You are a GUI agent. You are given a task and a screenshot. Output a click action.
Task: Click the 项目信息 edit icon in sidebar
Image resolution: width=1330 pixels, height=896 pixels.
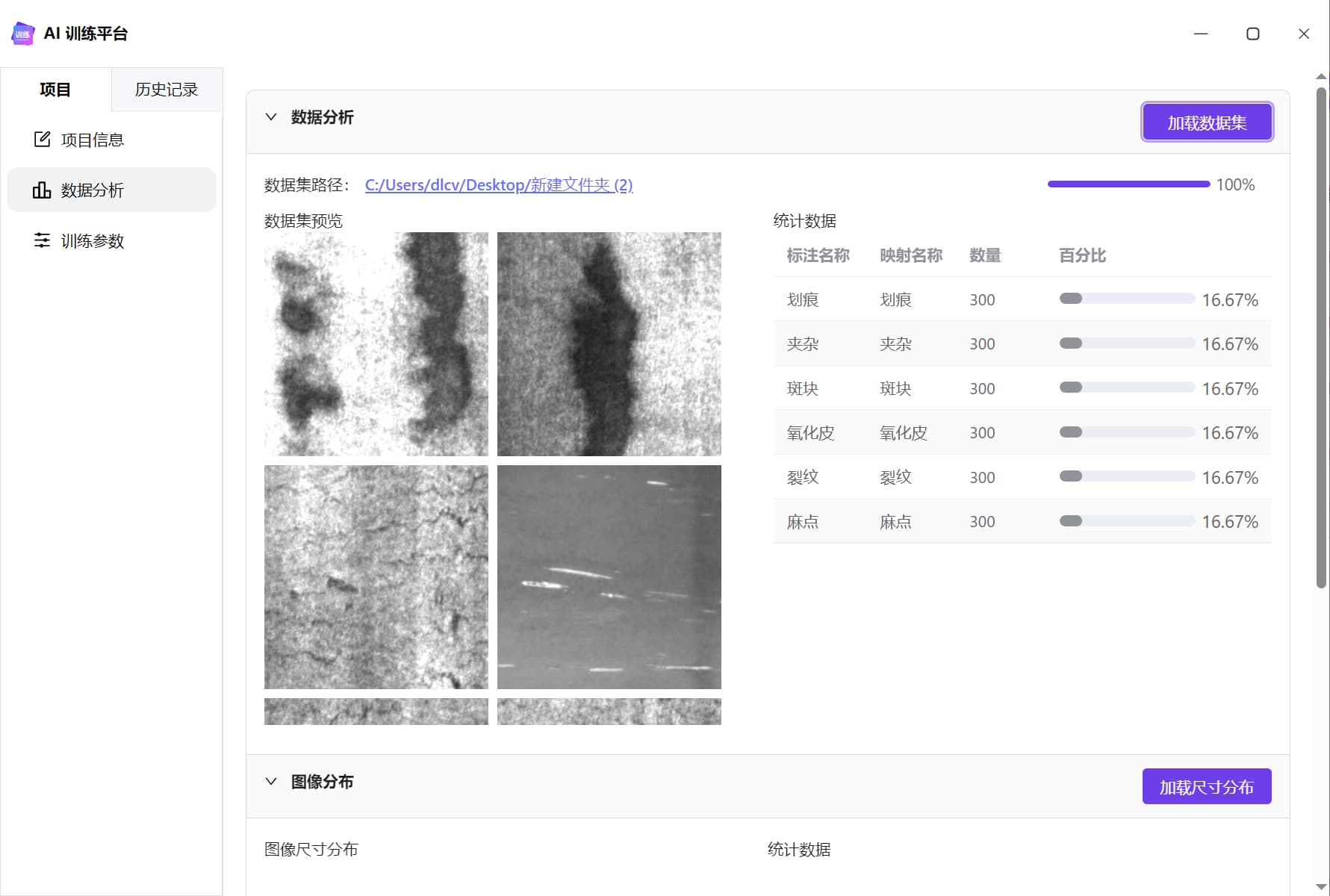pyautogui.click(x=42, y=139)
